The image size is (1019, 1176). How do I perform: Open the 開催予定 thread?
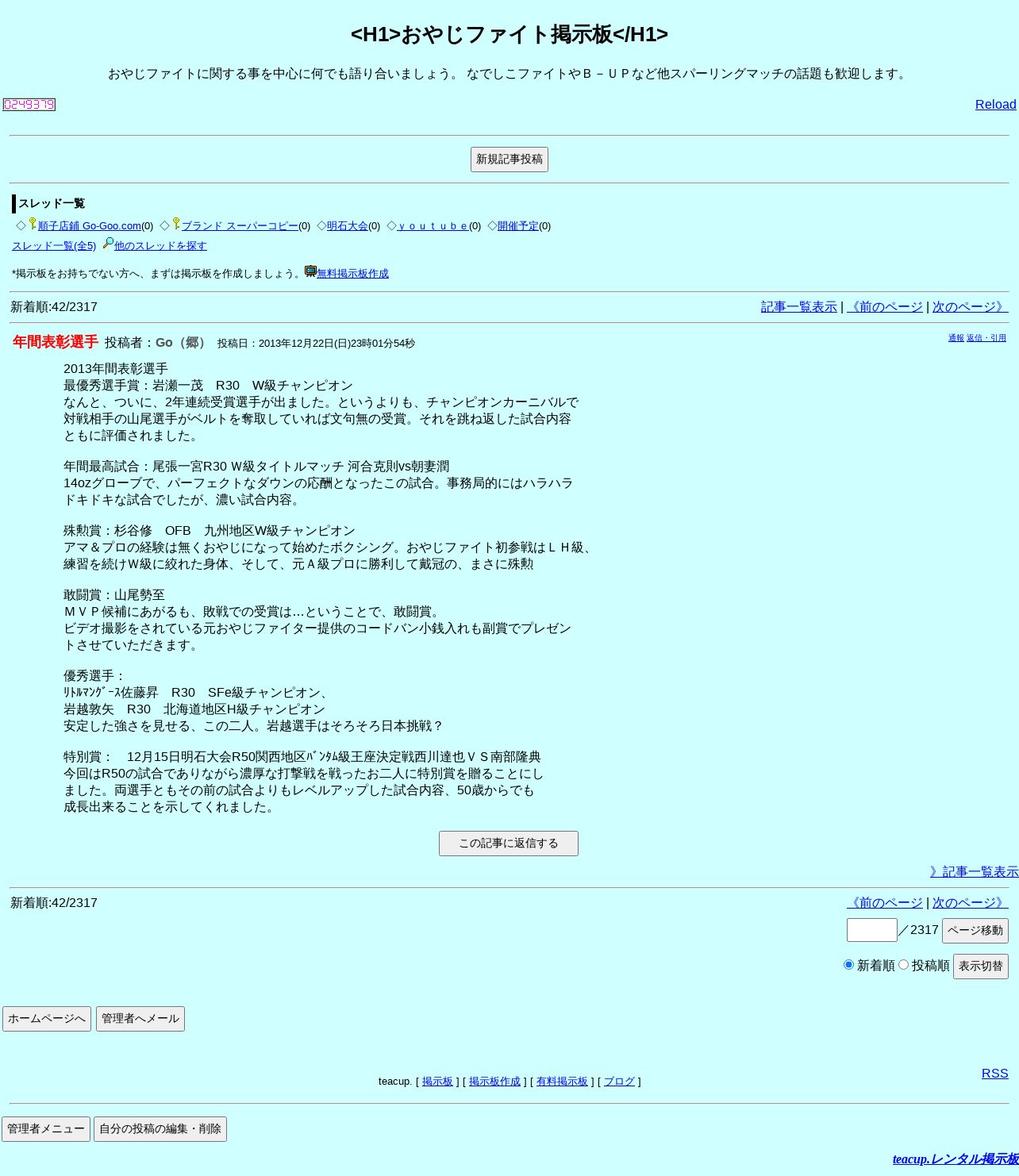tap(518, 226)
